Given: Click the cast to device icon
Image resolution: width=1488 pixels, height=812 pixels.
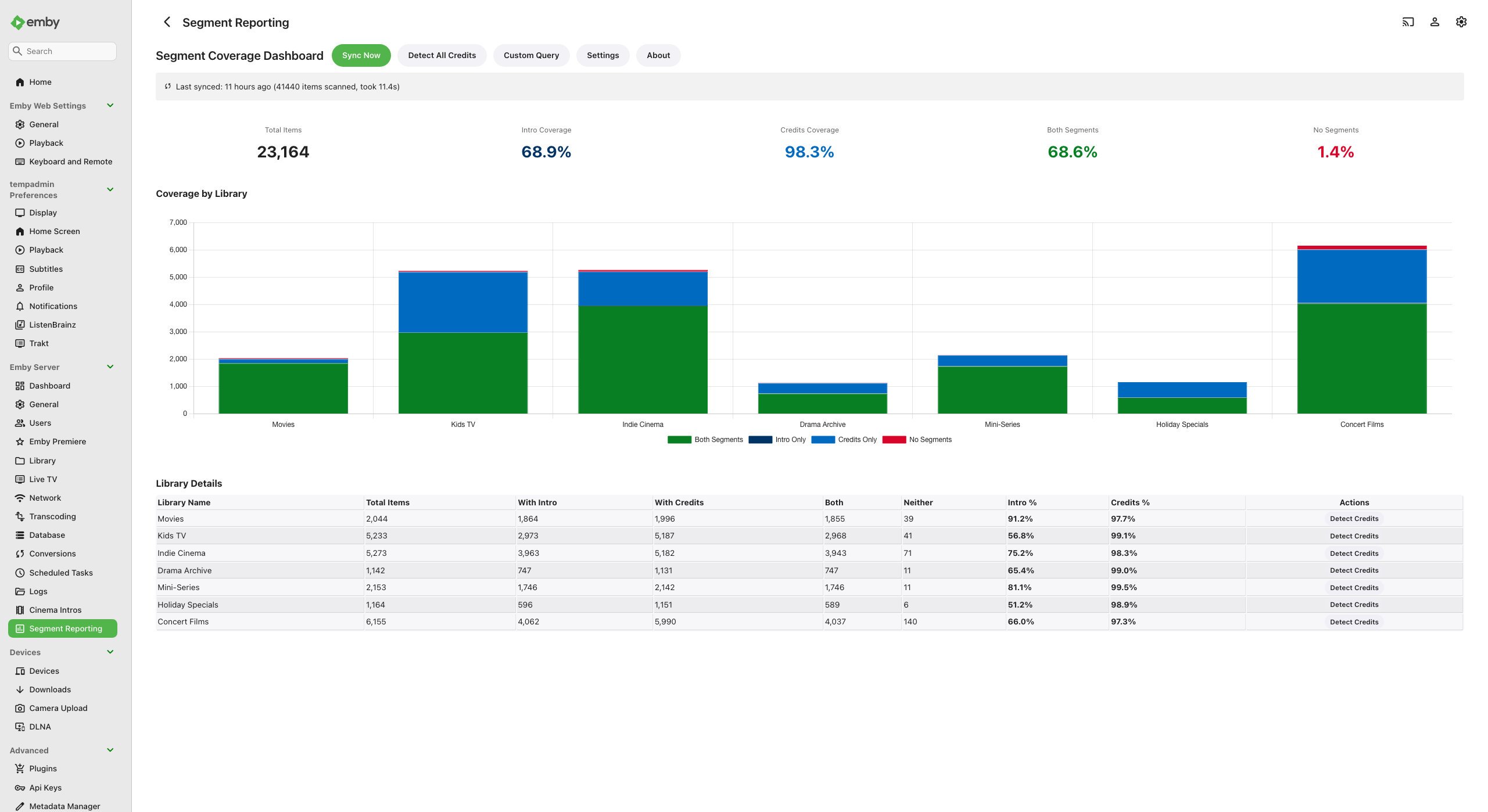Looking at the screenshot, I should [1408, 22].
